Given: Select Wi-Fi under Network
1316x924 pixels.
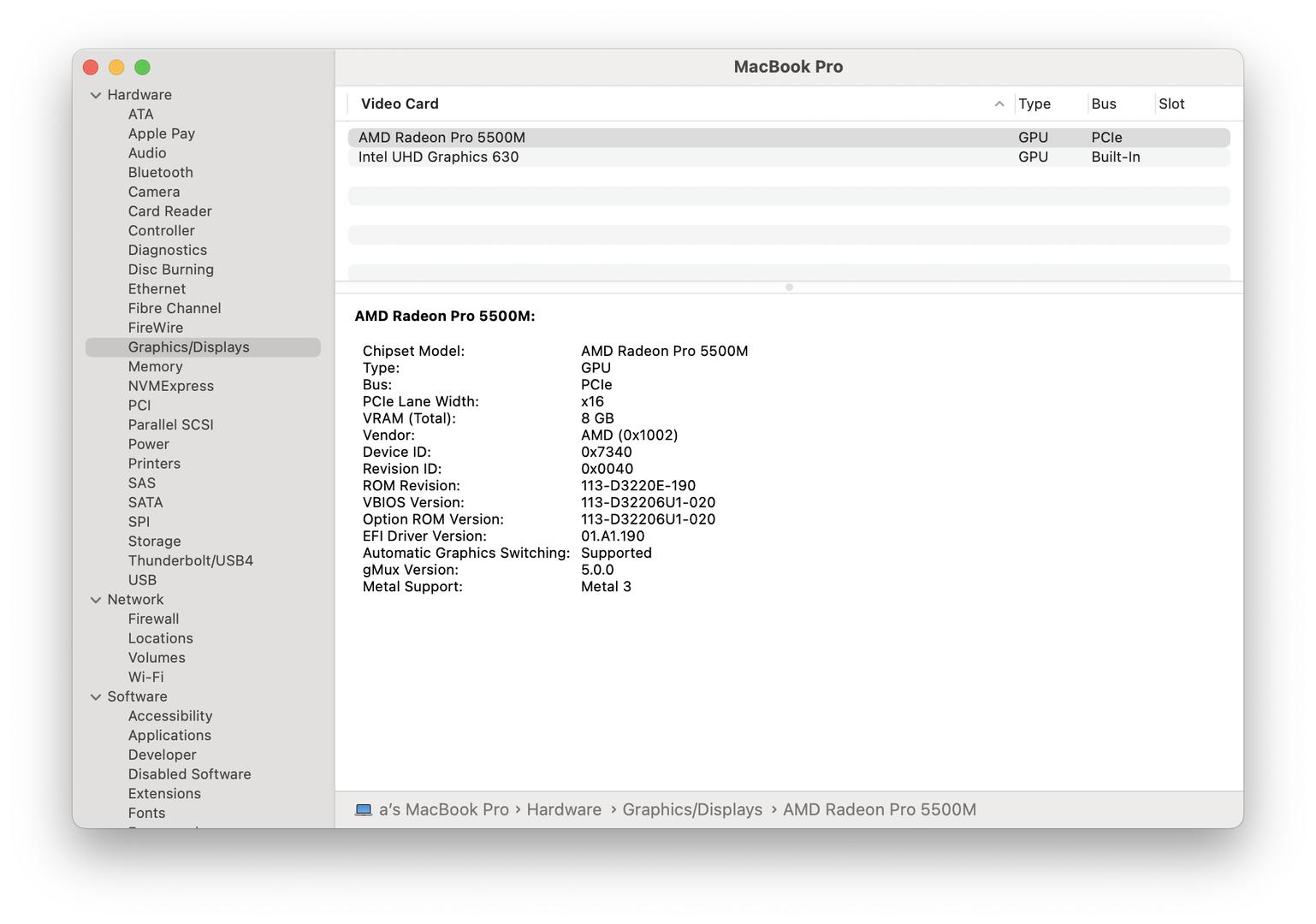Looking at the screenshot, I should pos(145,678).
